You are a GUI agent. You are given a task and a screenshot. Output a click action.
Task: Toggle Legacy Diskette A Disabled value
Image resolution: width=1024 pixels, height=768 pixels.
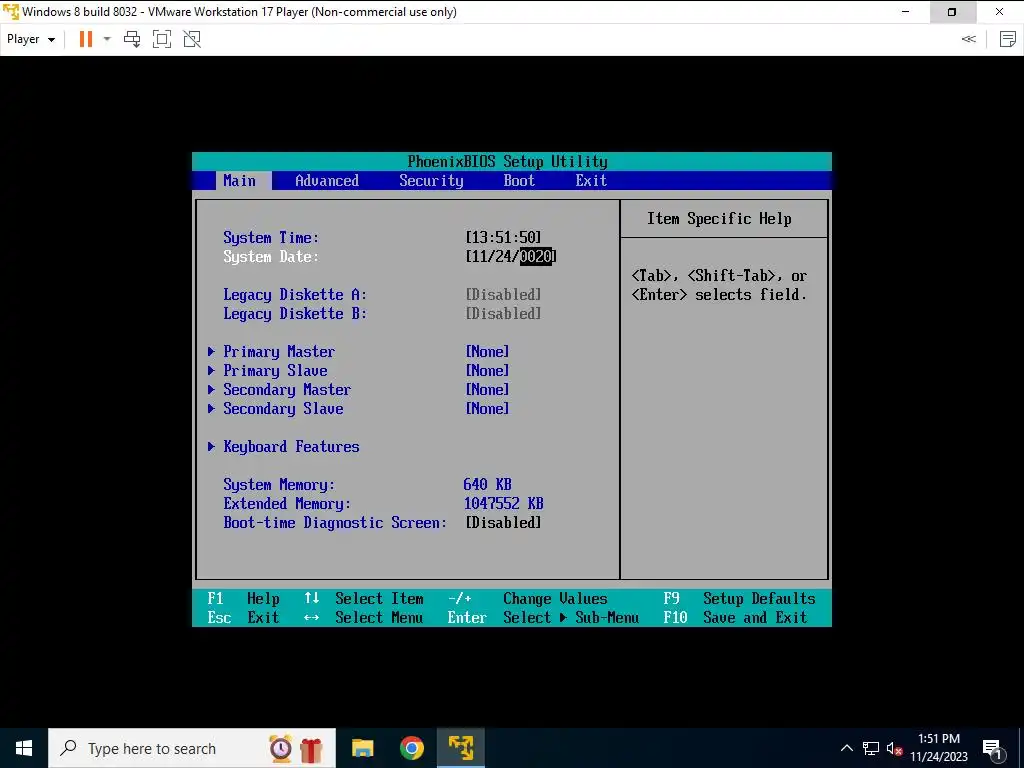click(504, 295)
